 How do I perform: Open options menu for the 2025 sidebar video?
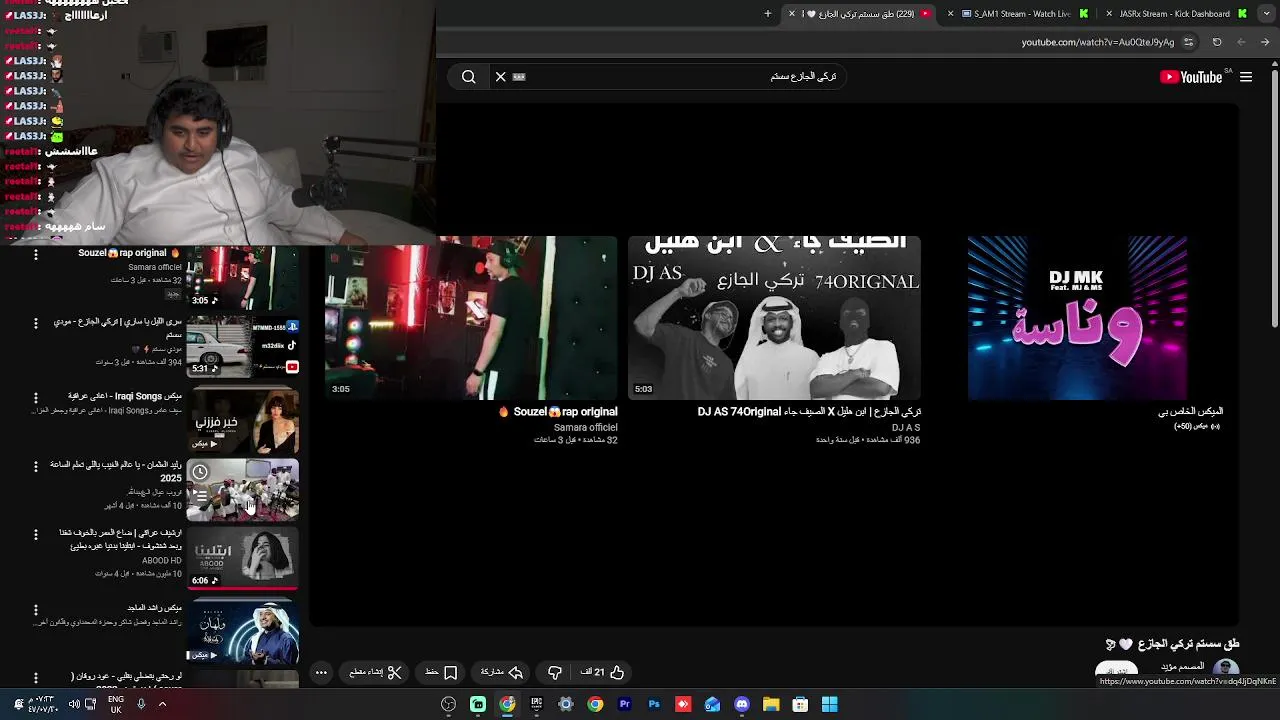pyautogui.click(x=36, y=466)
